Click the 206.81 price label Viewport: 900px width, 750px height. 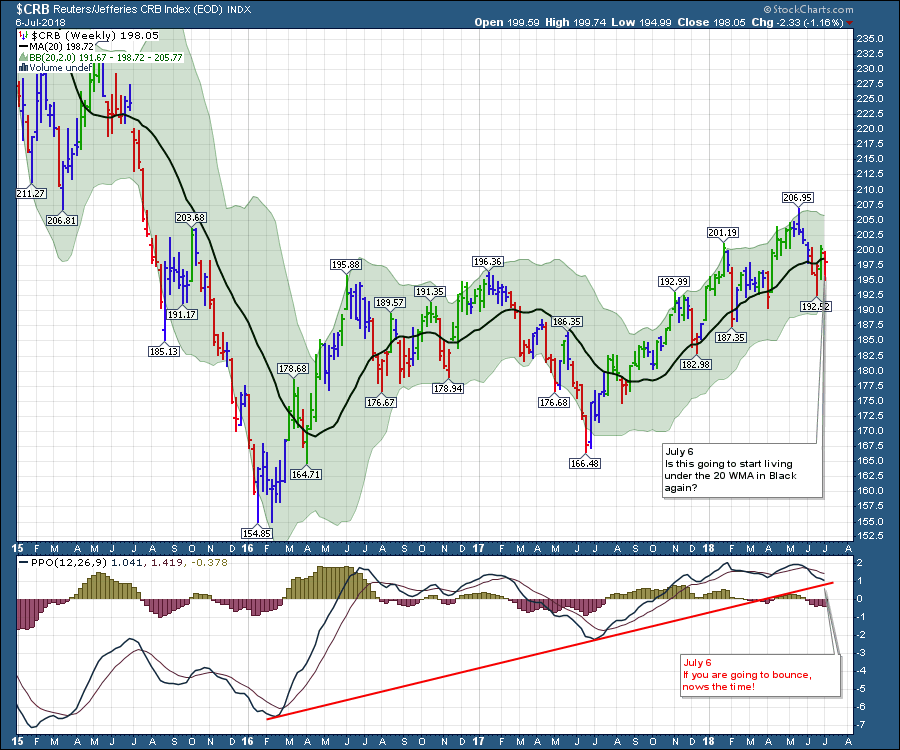tap(61, 220)
